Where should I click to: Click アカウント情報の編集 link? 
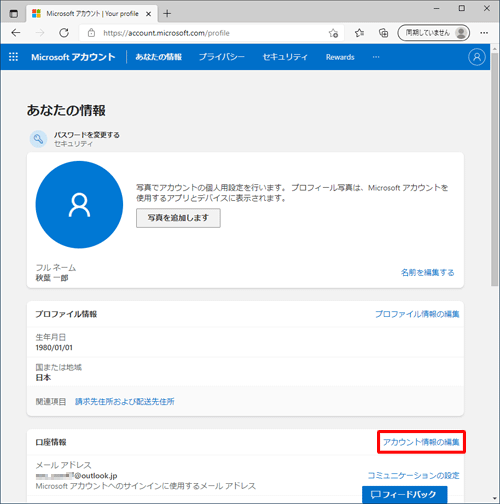[421, 442]
